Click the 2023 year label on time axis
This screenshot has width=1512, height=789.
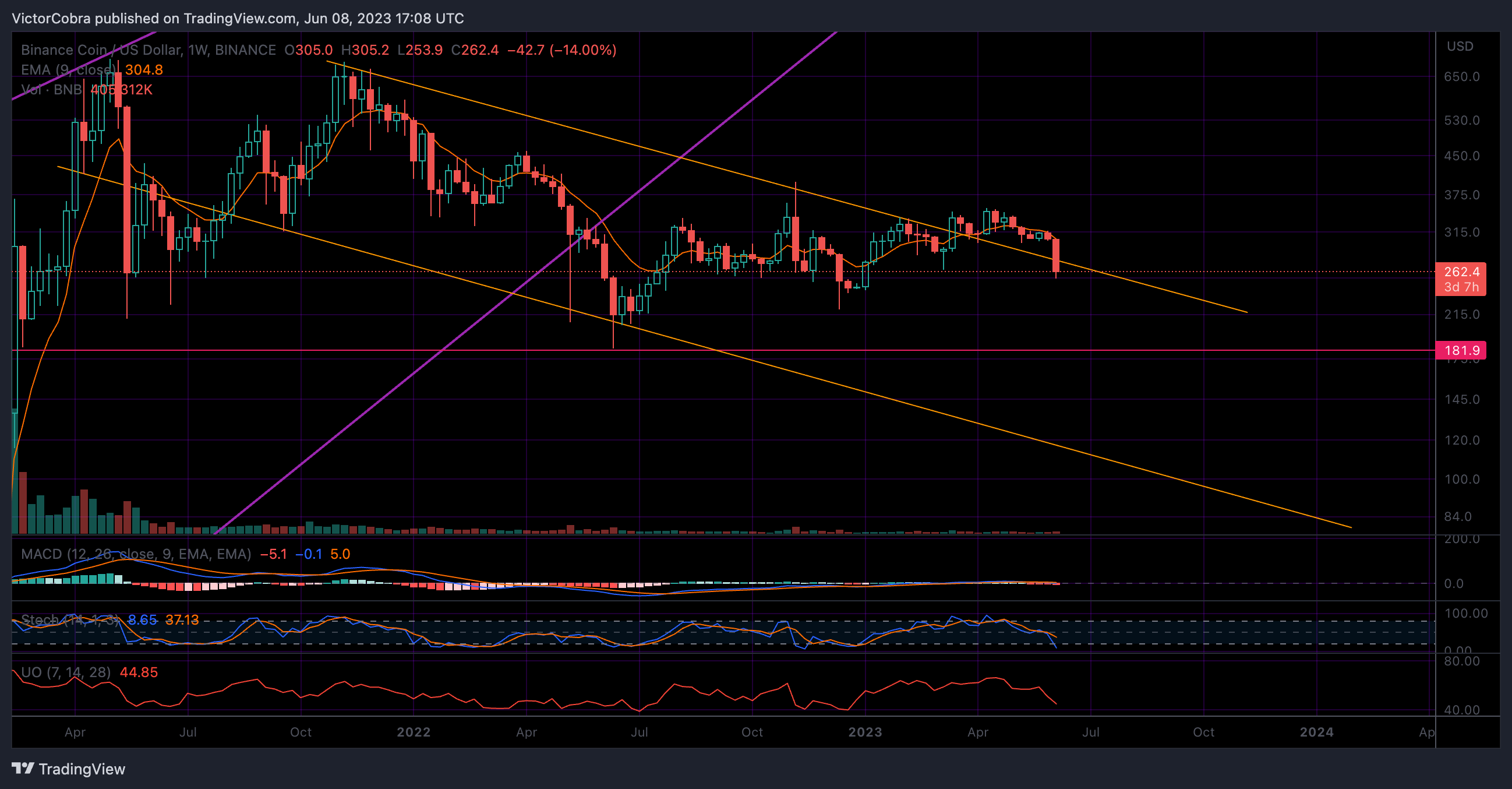point(865,732)
